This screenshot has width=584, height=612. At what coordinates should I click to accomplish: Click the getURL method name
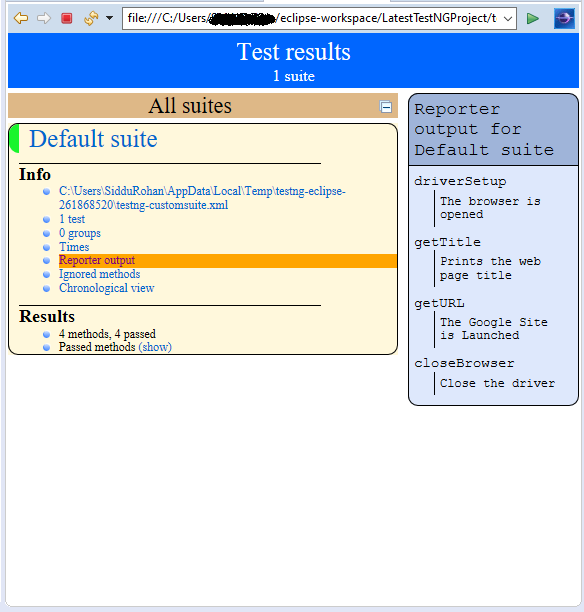coord(439,303)
